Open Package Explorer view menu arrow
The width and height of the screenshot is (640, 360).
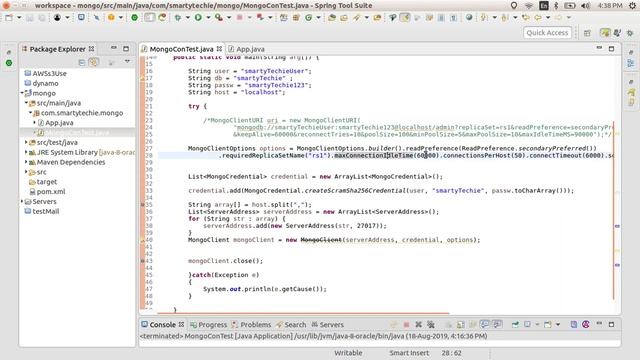127,62
